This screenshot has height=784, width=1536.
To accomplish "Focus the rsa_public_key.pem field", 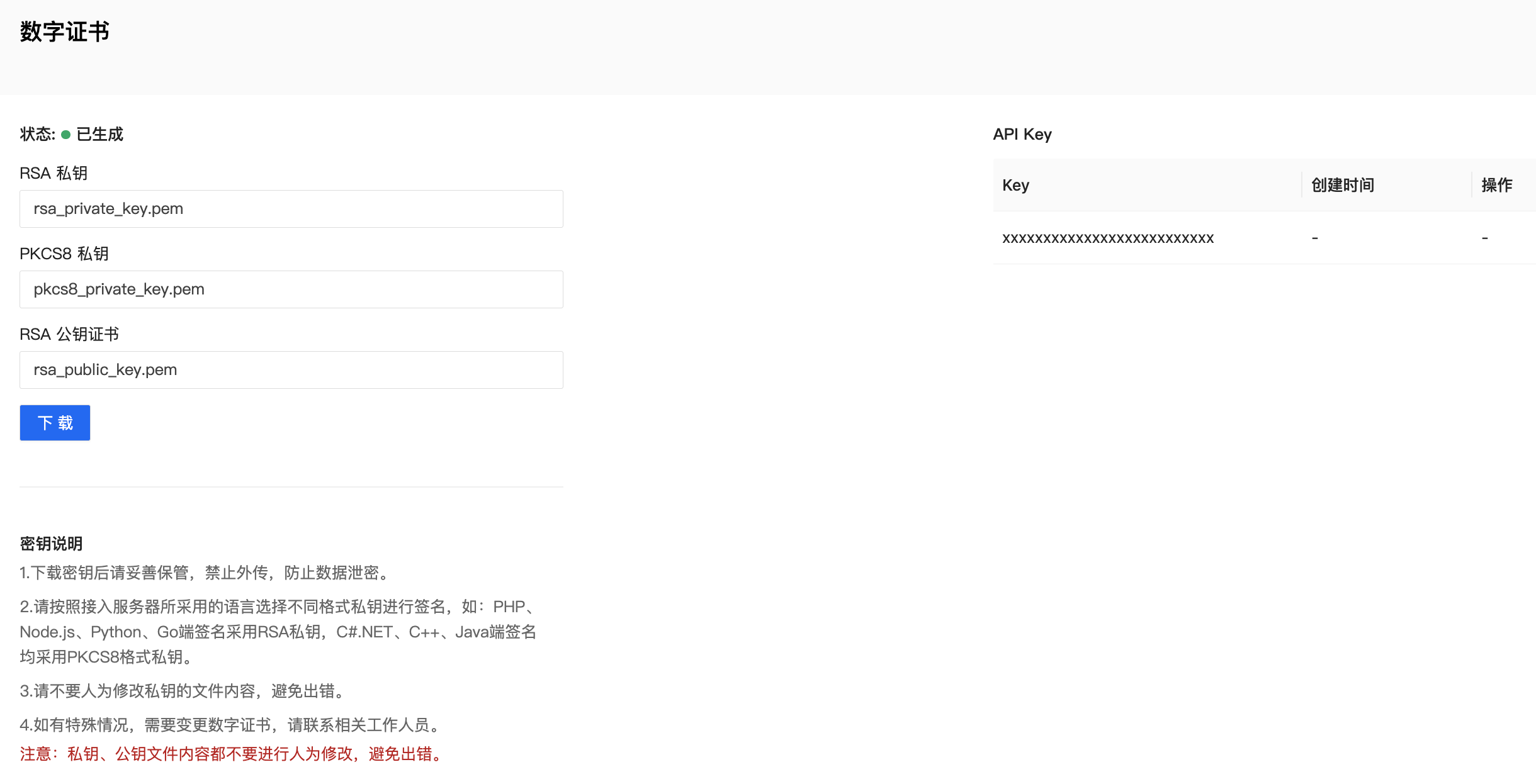I will click(291, 370).
